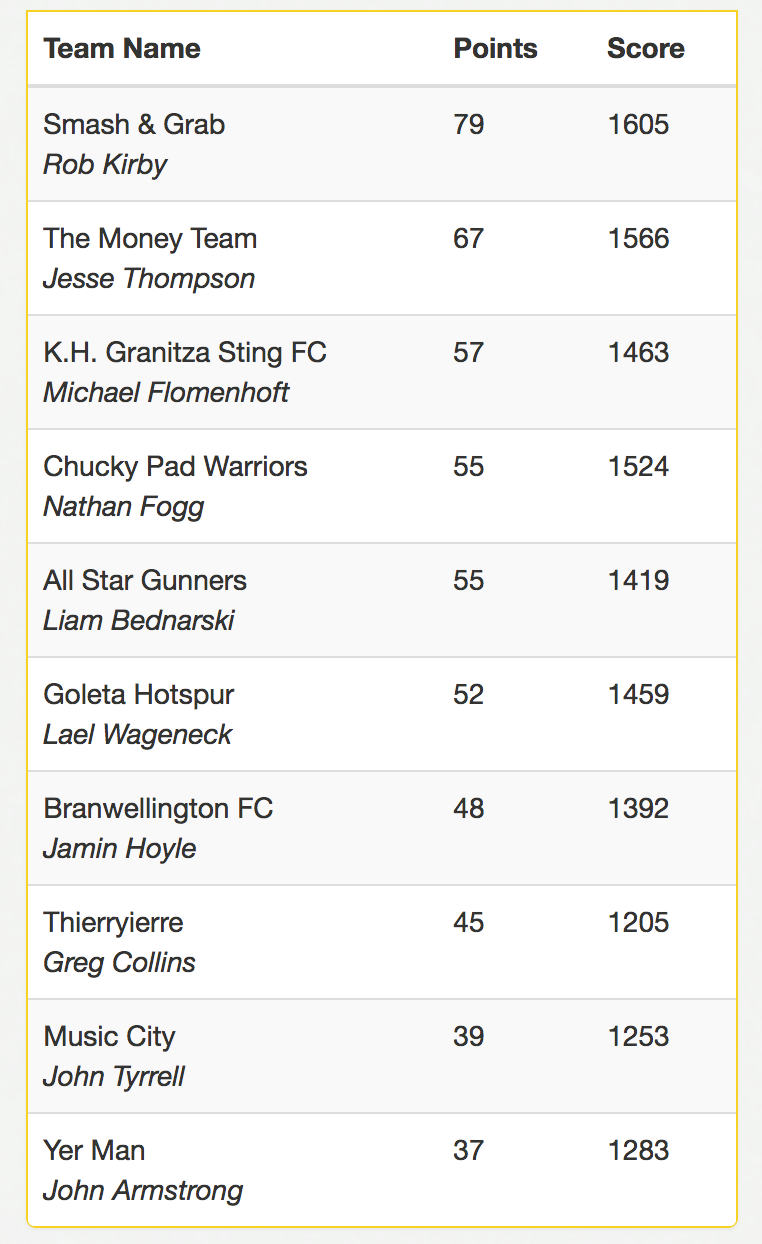Viewport: 762px width, 1244px height.
Task: Select the Smash & Grab team name
Action: (x=134, y=125)
